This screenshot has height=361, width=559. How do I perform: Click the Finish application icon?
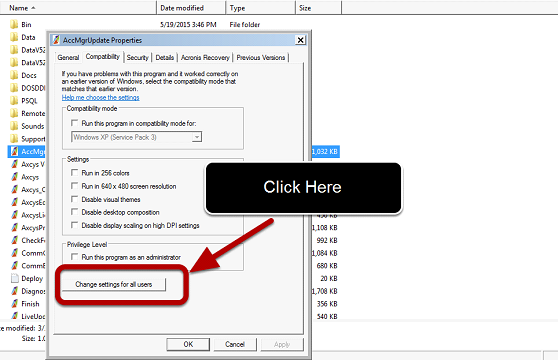point(14,304)
